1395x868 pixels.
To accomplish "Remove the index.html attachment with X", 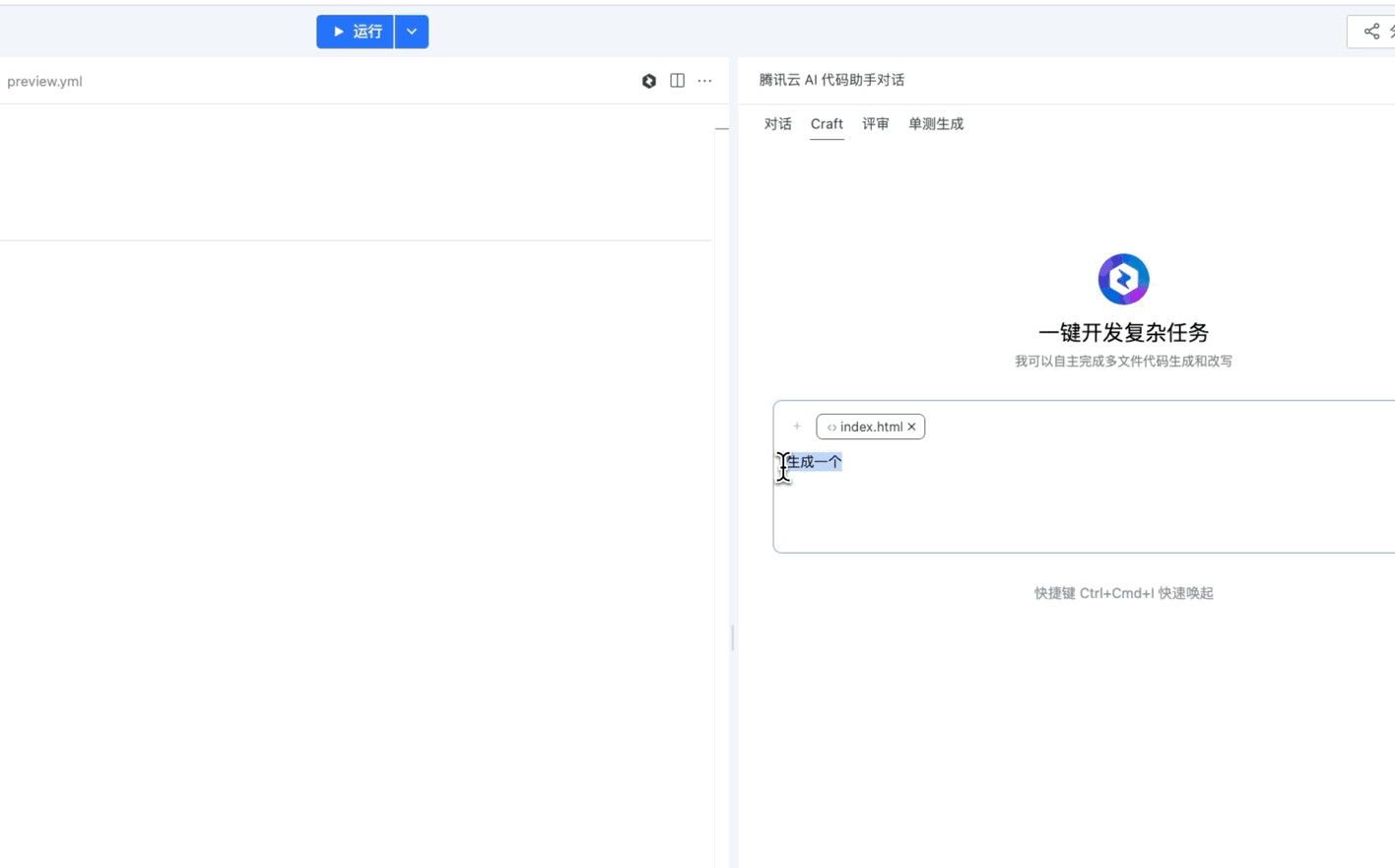I will [912, 427].
